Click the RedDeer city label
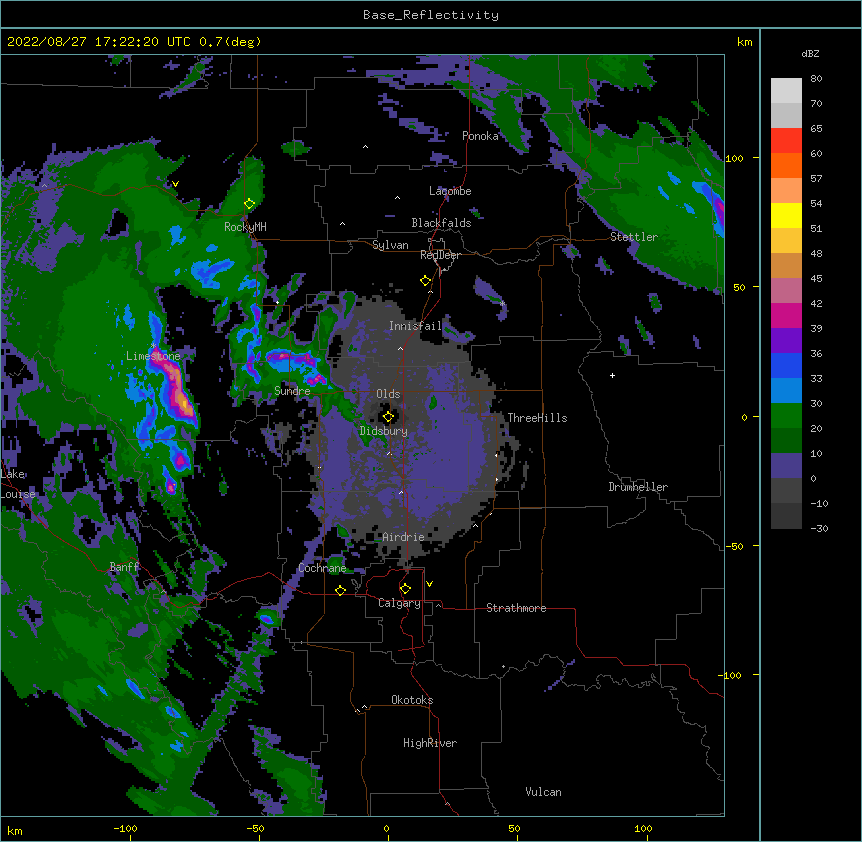This screenshot has width=862, height=842. [x=440, y=255]
